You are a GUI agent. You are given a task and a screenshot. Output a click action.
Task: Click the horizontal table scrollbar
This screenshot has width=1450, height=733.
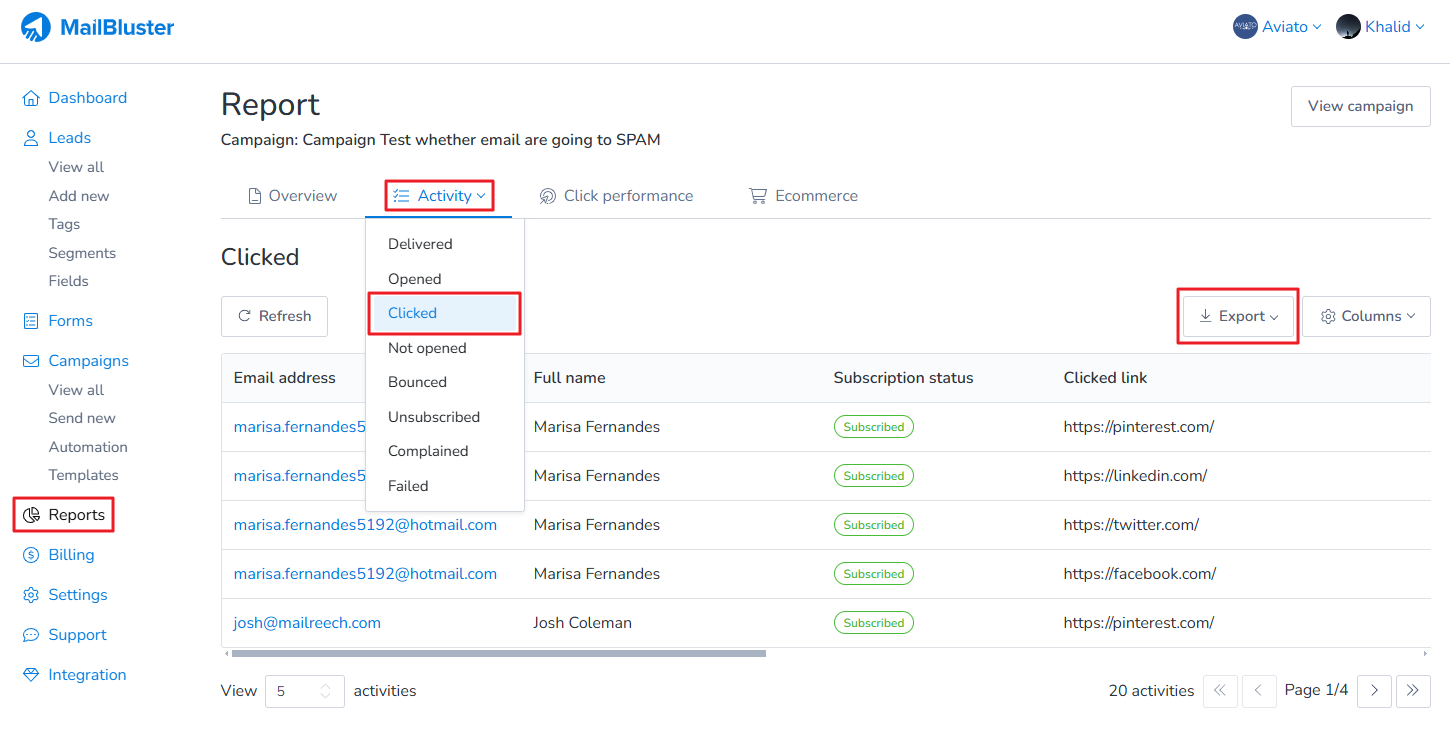click(x=498, y=654)
